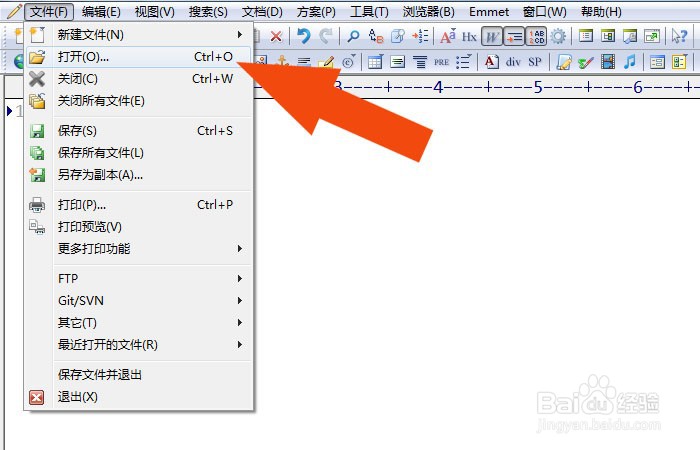Click the red A font tag icon
Image resolution: width=700 pixels, height=450 pixels.
pos(492,62)
